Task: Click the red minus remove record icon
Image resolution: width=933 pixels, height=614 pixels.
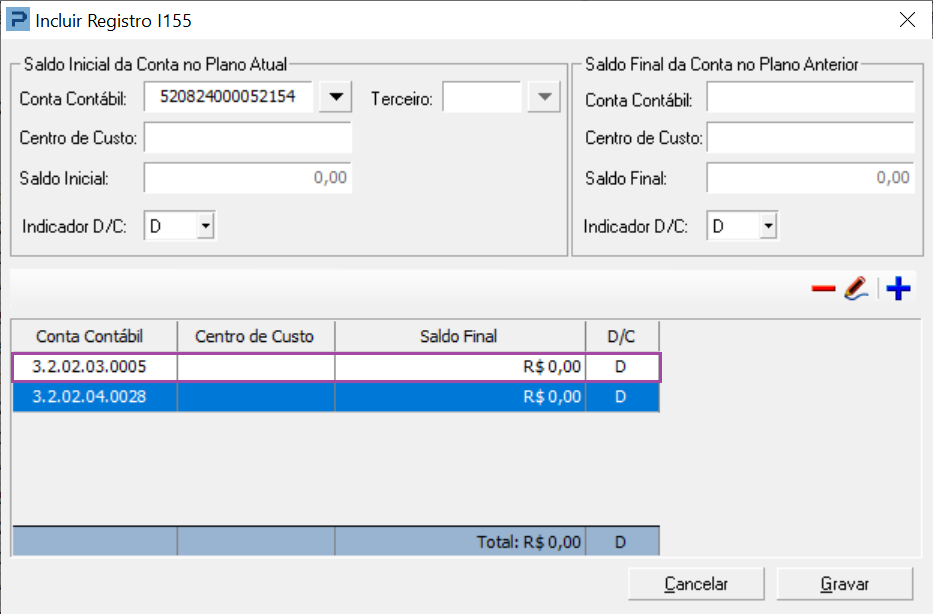Action: (823, 289)
